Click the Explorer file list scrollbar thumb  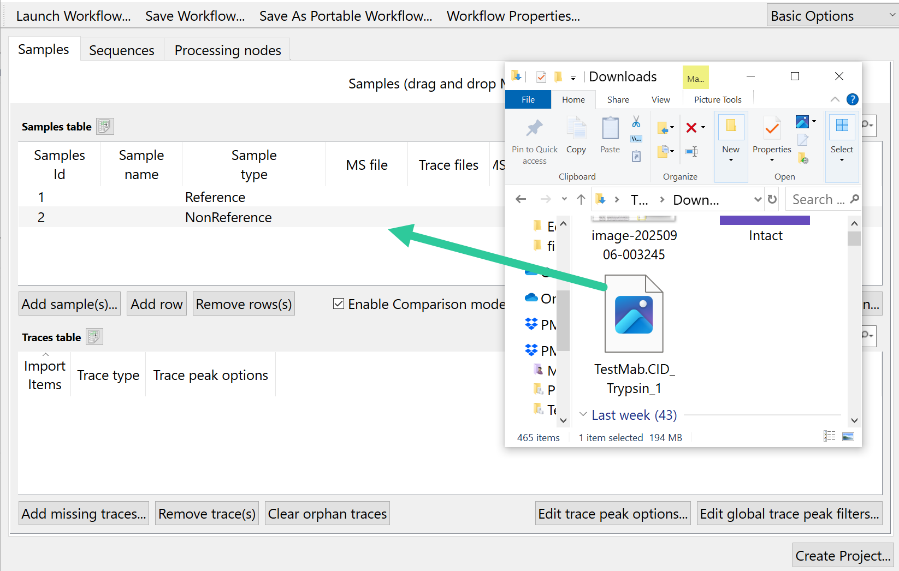(854, 237)
